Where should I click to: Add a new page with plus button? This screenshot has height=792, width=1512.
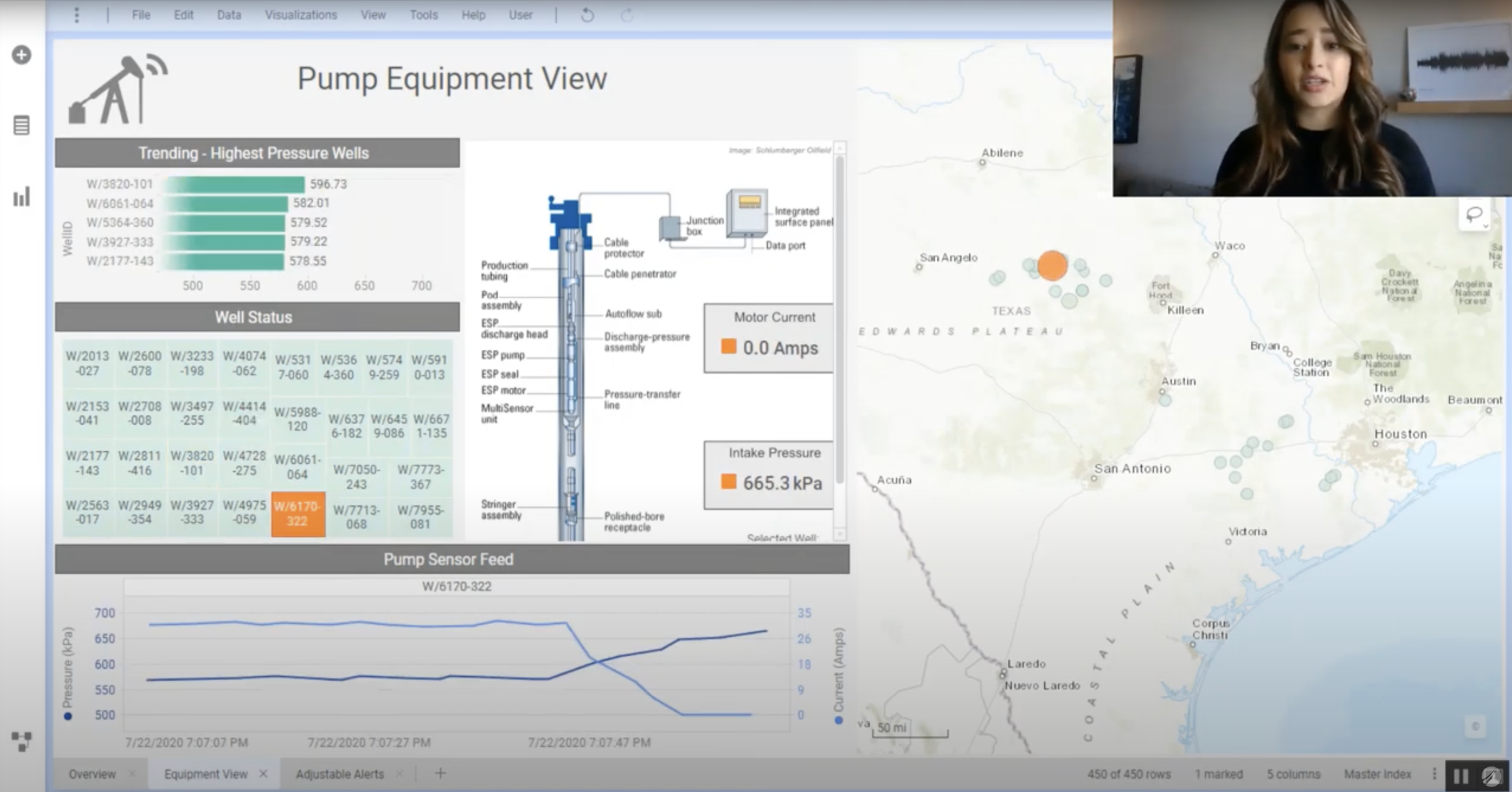pos(440,773)
